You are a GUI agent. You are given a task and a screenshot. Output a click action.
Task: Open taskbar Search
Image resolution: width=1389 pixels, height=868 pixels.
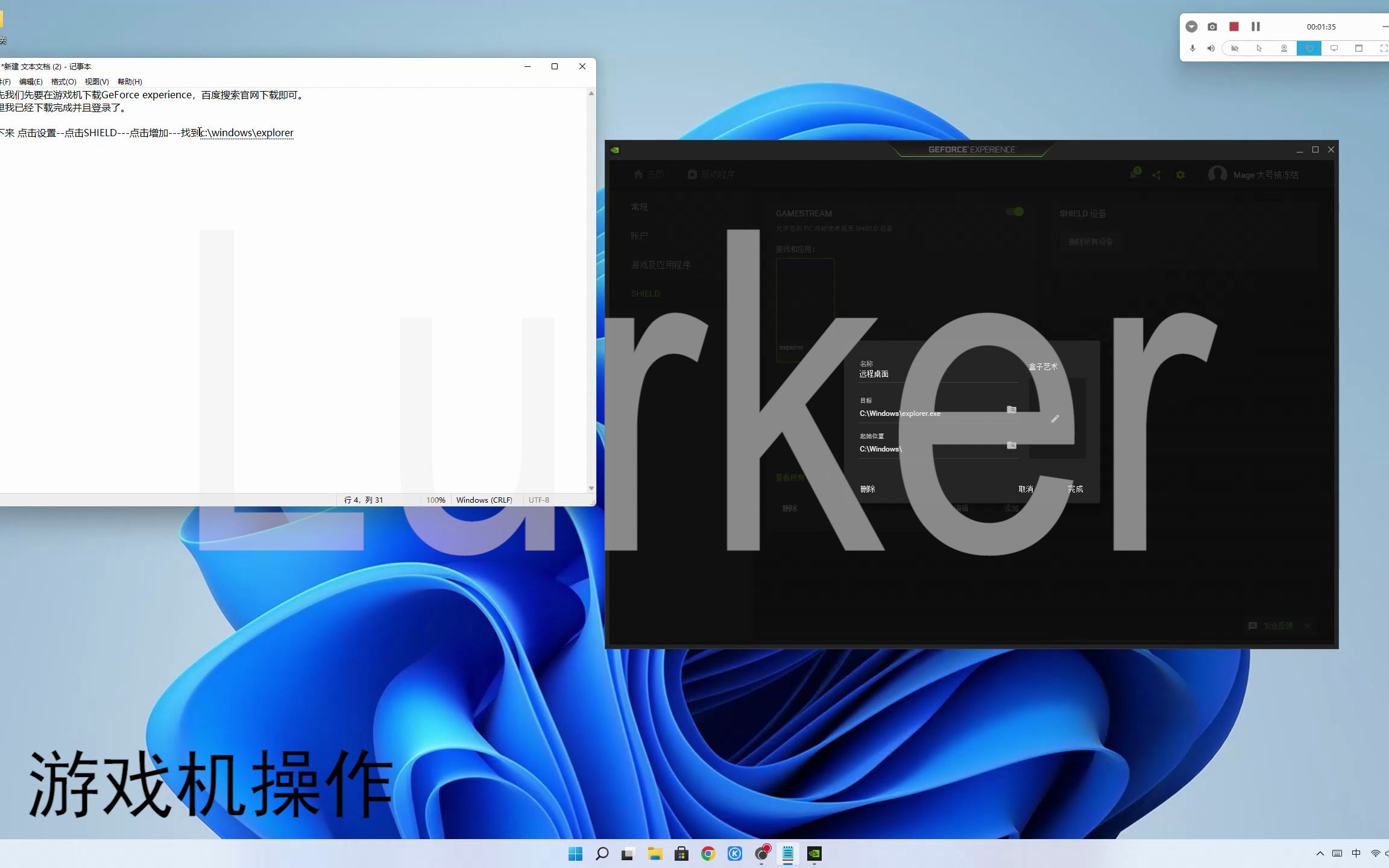point(602,854)
